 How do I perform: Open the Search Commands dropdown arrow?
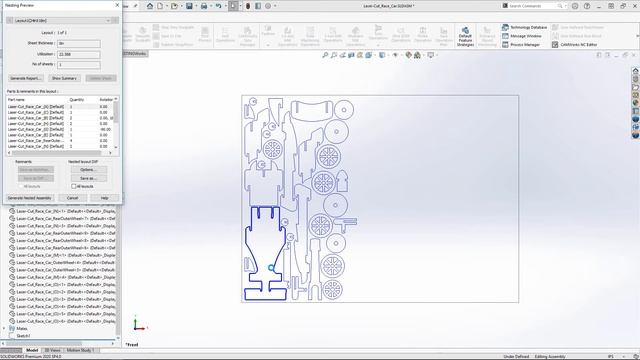[566, 6]
